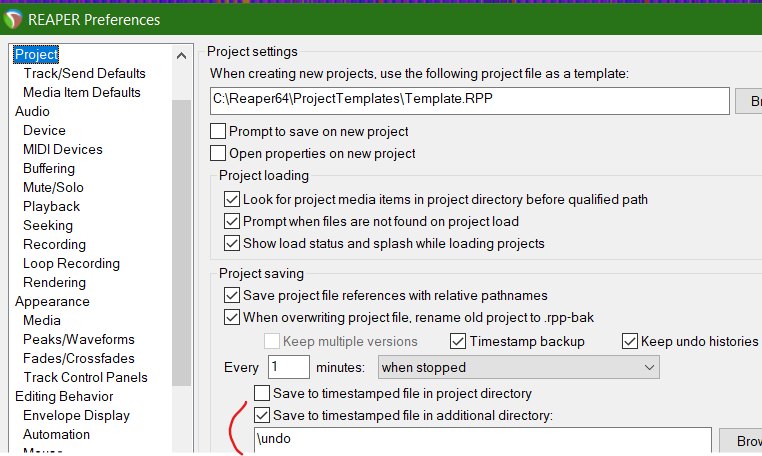
Task: Open Track/Send Defaults preferences page
Action: coord(85,73)
